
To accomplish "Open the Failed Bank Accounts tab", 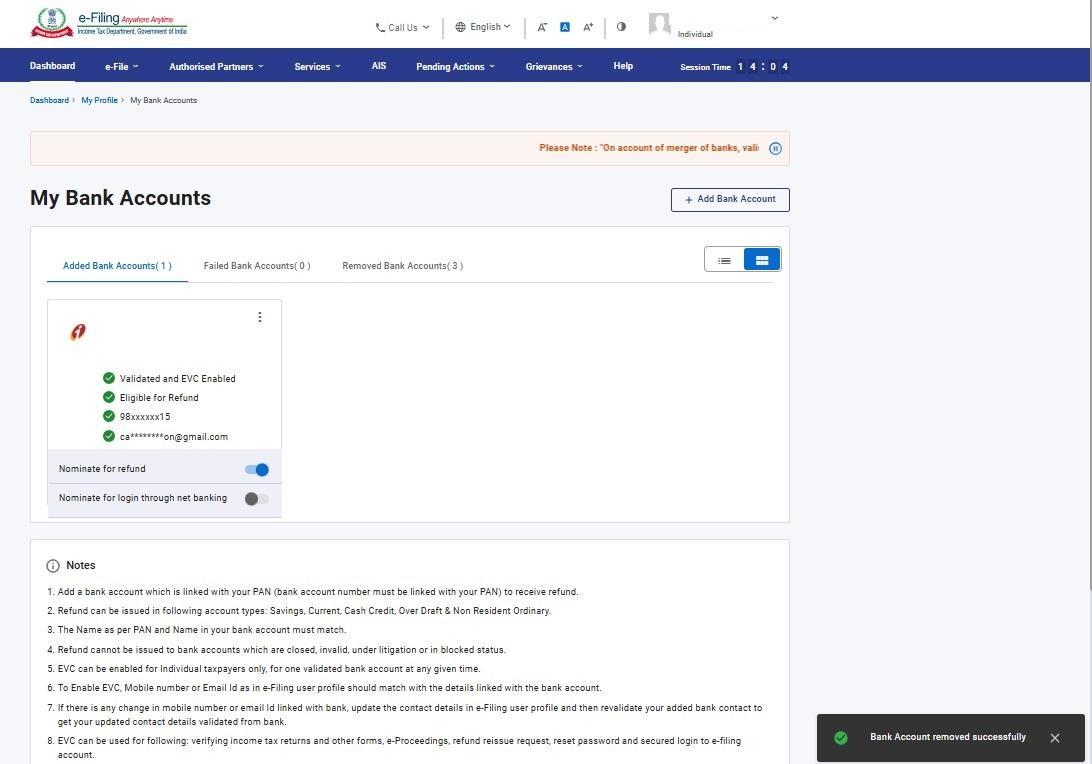I will pyautogui.click(x=257, y=266).
